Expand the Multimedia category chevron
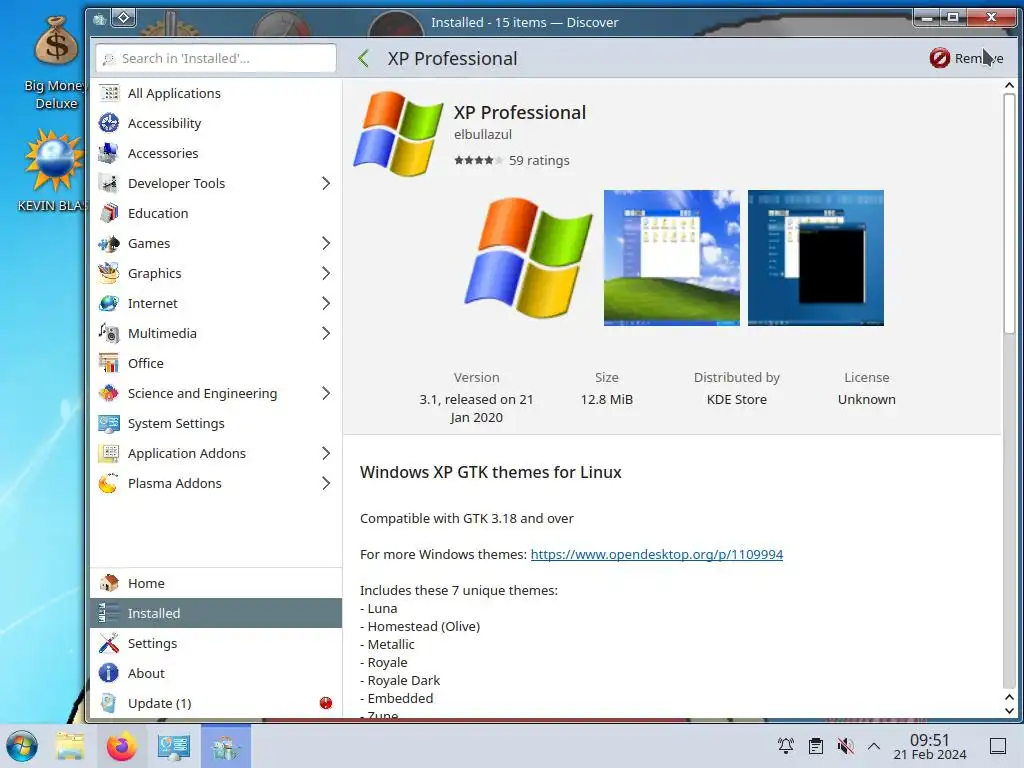Viewport: 1024px width, 768px height. click(x=326, y=334)
